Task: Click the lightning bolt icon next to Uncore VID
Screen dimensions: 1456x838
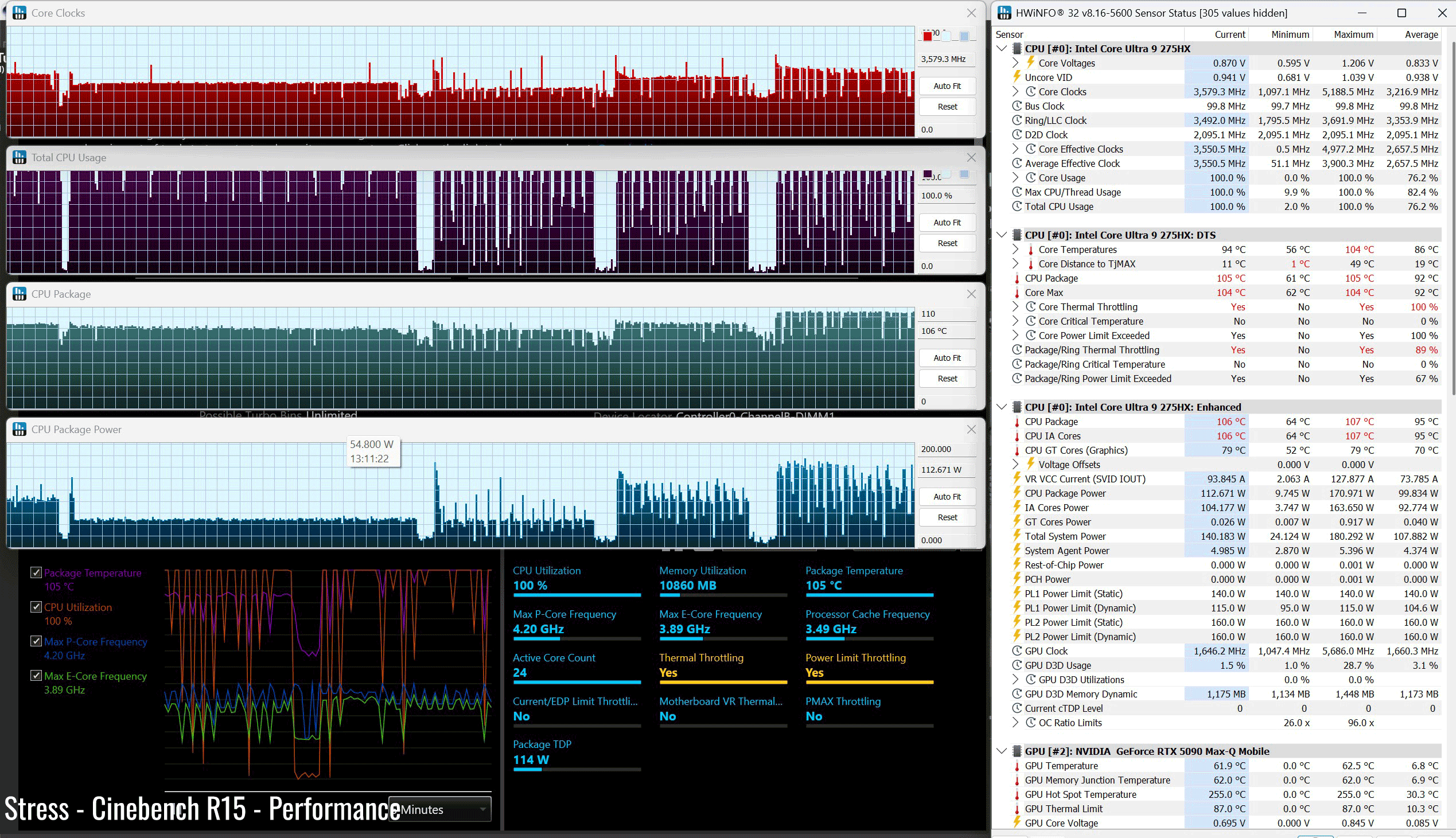Action: click(1017, 77)
